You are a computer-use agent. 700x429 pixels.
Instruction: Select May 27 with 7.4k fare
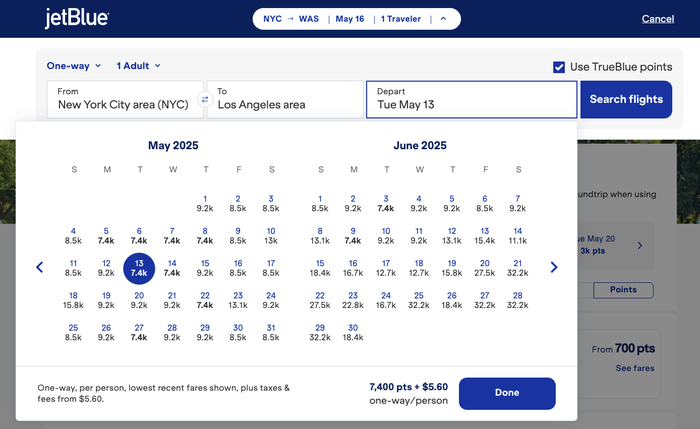pyautogui.click(x=139, y=332)
